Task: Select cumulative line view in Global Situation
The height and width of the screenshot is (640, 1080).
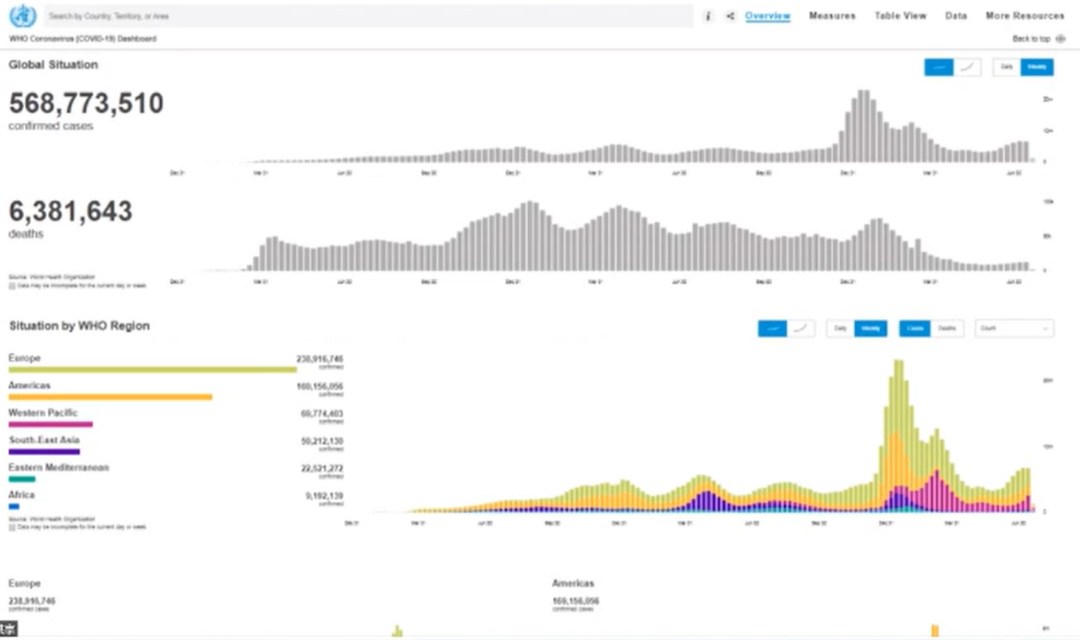Action: coord(967,67)
